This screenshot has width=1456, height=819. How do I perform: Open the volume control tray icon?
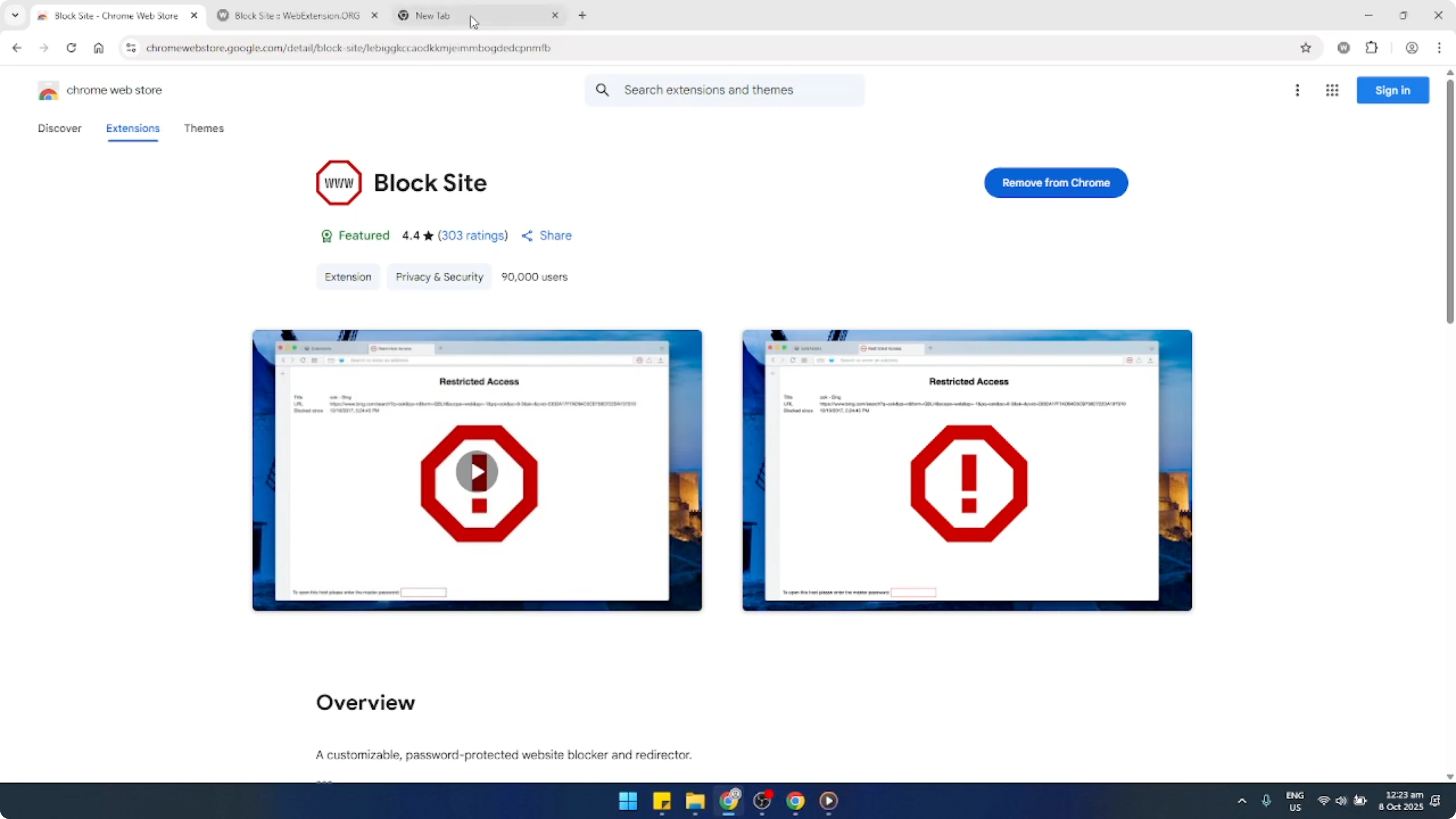[x=1341, y=801]
